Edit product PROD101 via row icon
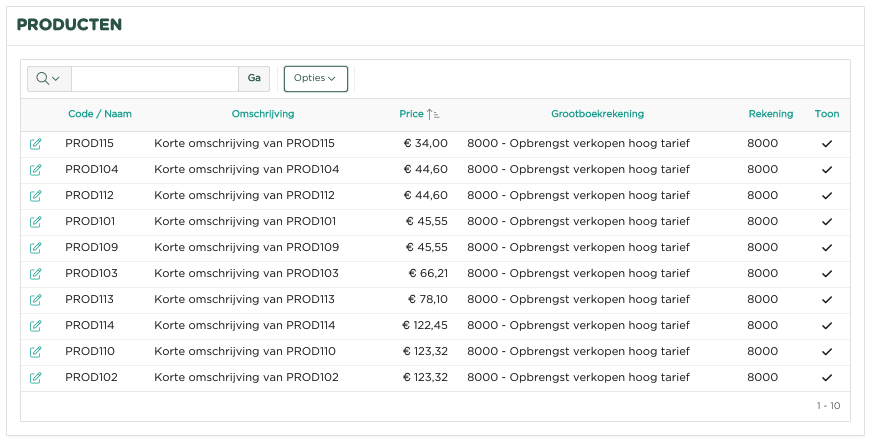This screenshot has height=444, width=872. tap(36, 222)
